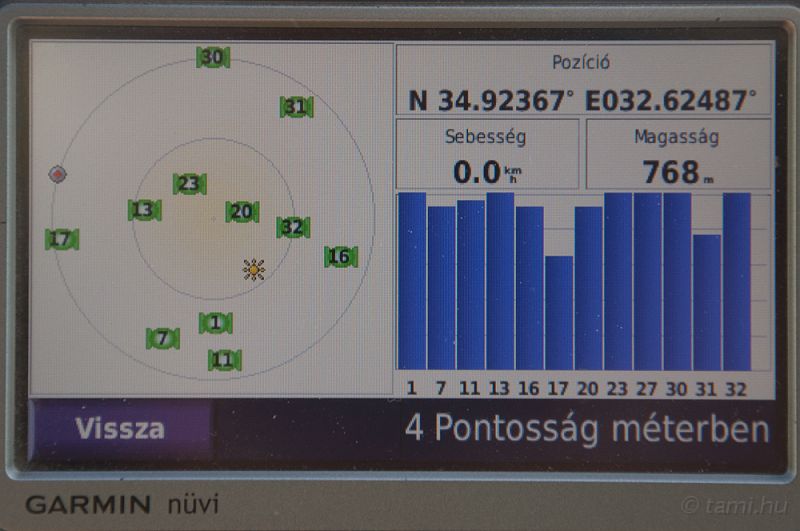Tap the Magasság altitude panel
800x531 pixels.
pos(678,155)
